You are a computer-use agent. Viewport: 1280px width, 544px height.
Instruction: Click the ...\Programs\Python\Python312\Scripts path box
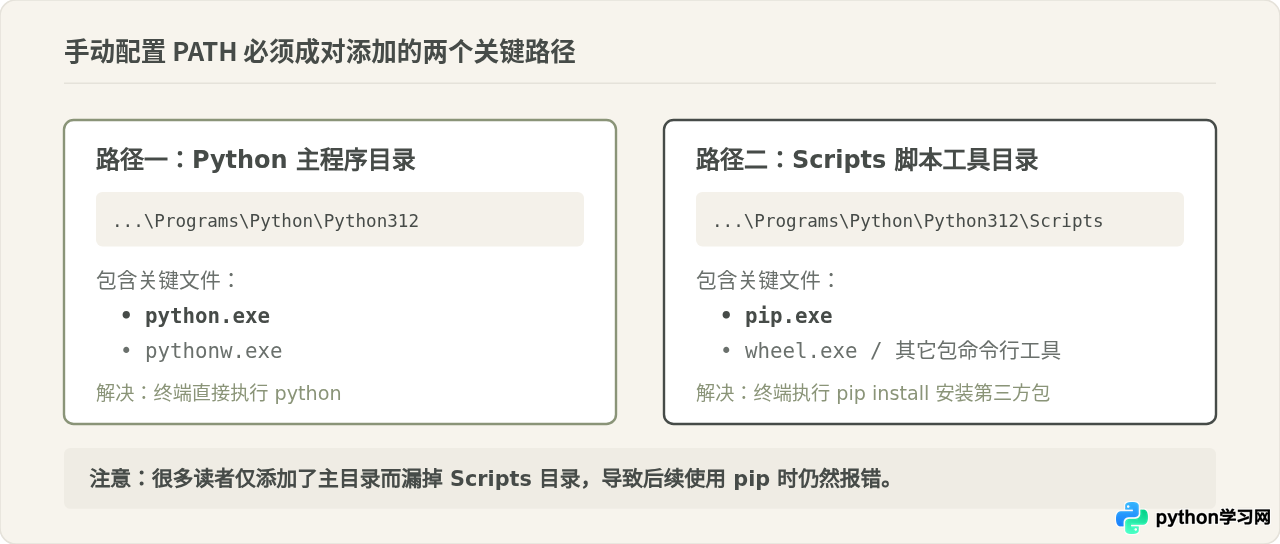(x=940, y=219)
